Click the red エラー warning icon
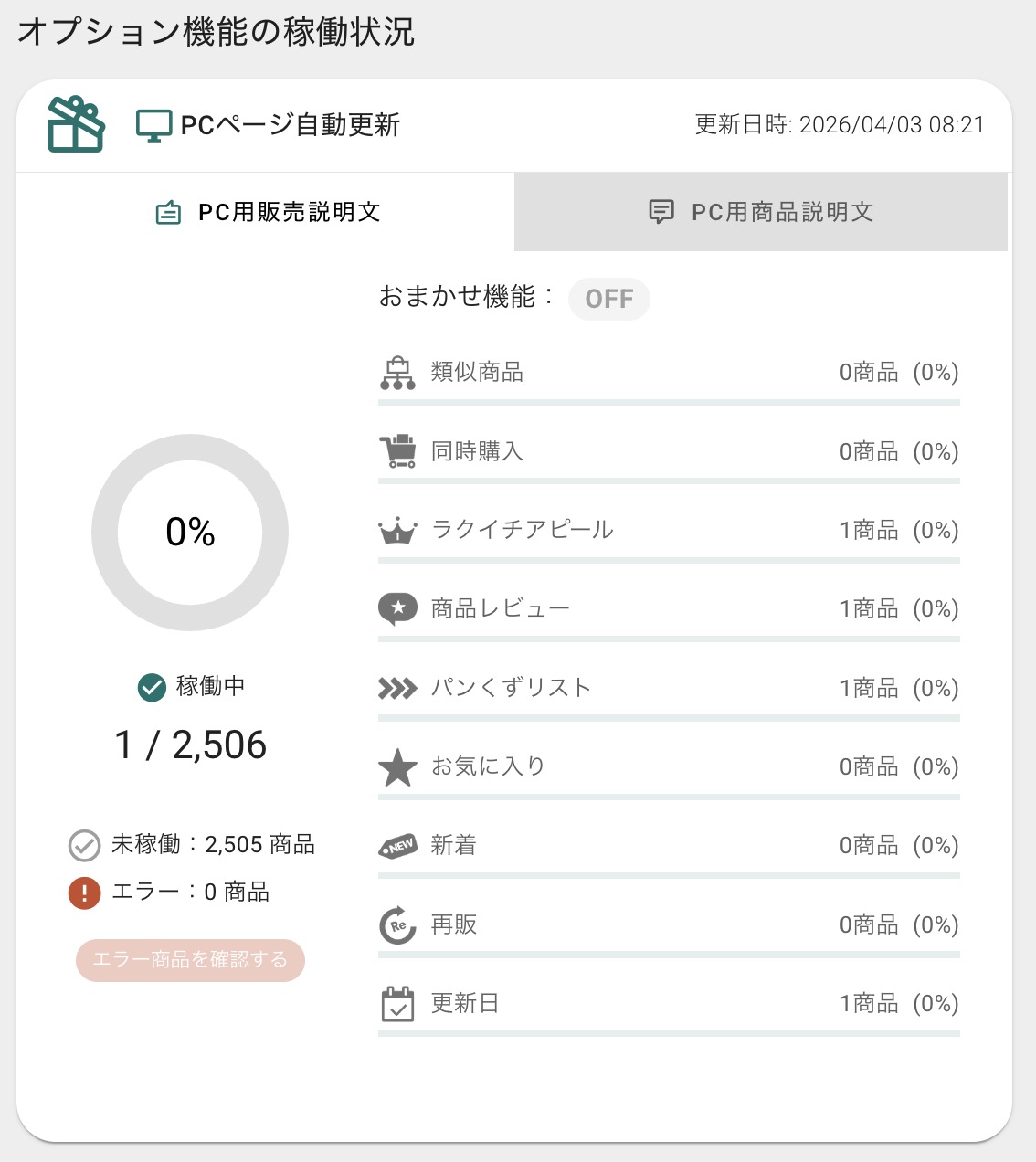This screenshot has width=1036, height=1162. [84, 893]
